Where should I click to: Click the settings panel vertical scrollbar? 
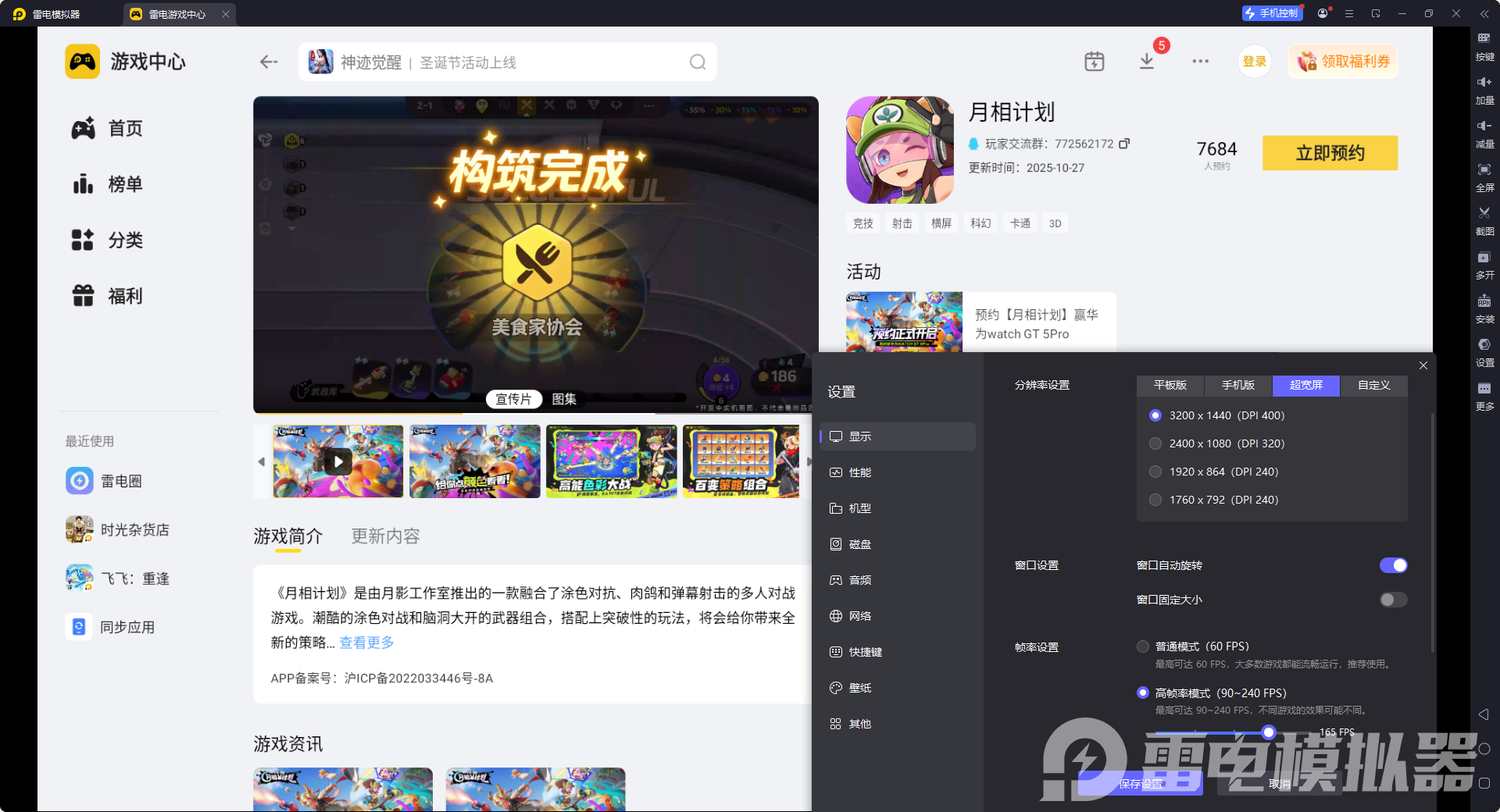point(1433,532)
